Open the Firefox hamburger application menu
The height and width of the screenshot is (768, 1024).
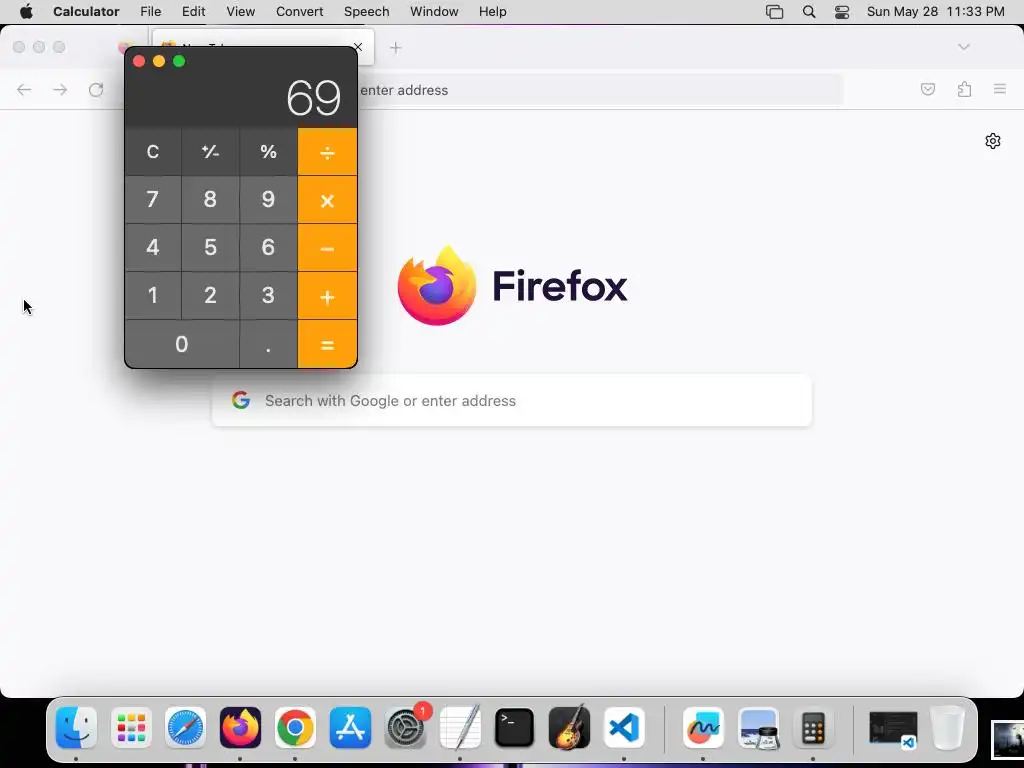1000,89
